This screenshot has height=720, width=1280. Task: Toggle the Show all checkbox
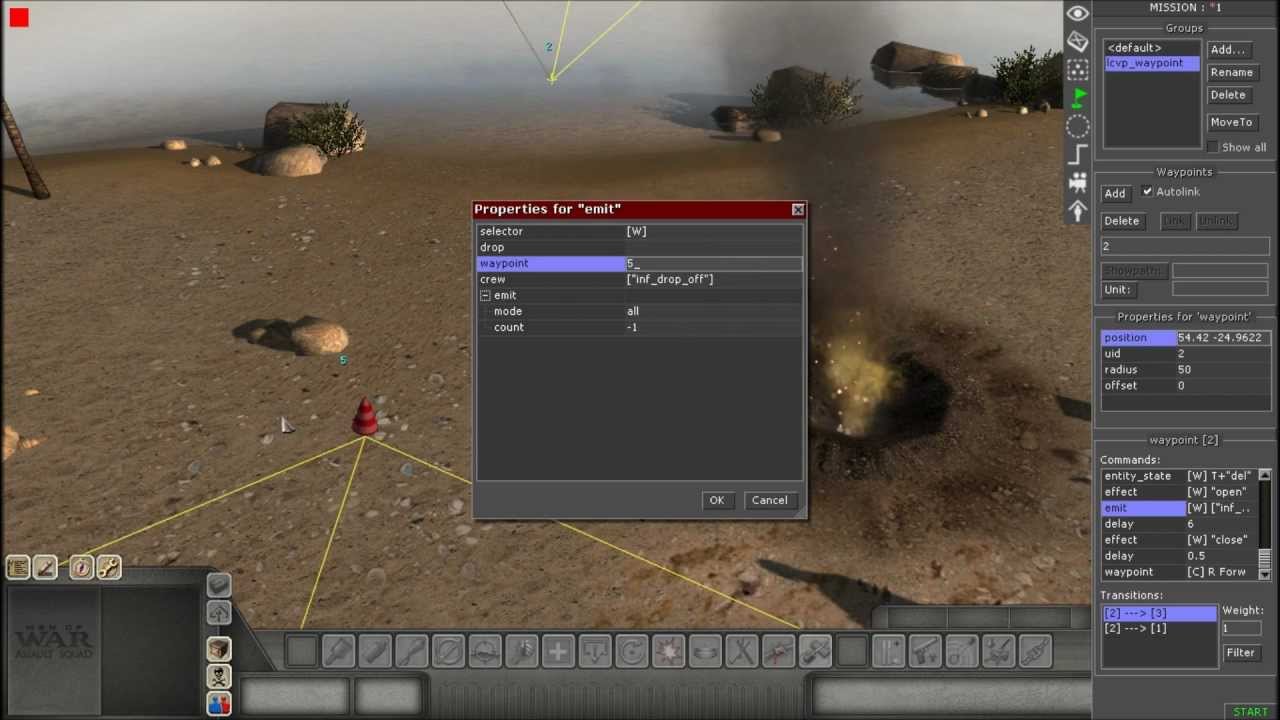click(x=1213, y=147)
